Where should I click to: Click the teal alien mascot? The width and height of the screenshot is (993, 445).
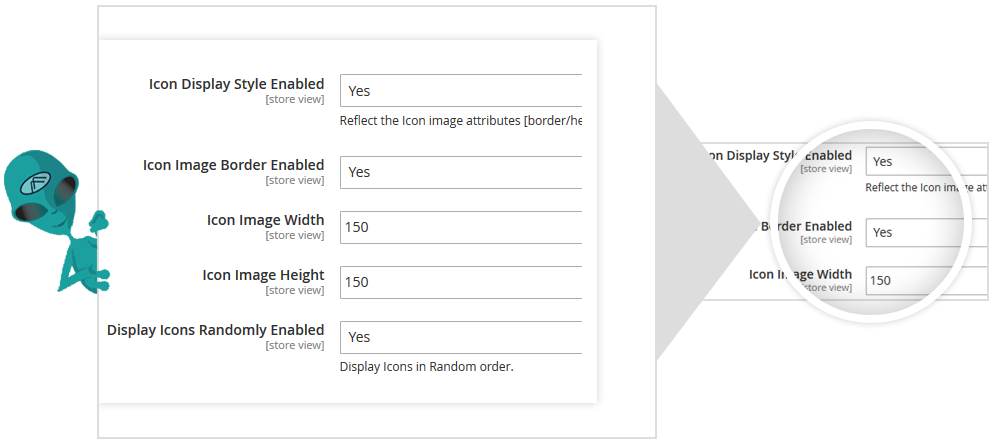52,222
